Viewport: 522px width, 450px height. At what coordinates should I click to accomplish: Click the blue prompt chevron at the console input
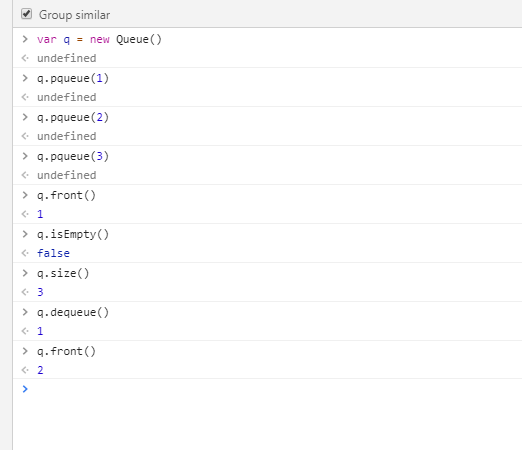click(25, 389)
